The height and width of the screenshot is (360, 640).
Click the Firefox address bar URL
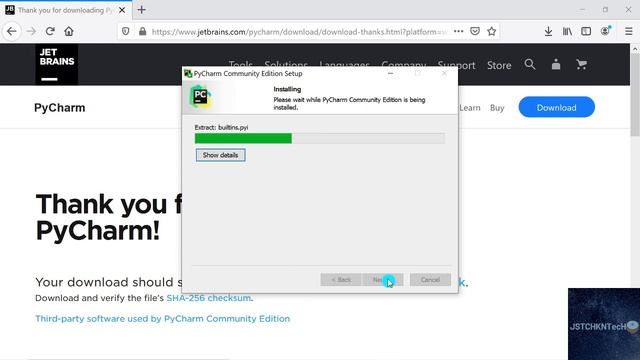click(299, 32)
